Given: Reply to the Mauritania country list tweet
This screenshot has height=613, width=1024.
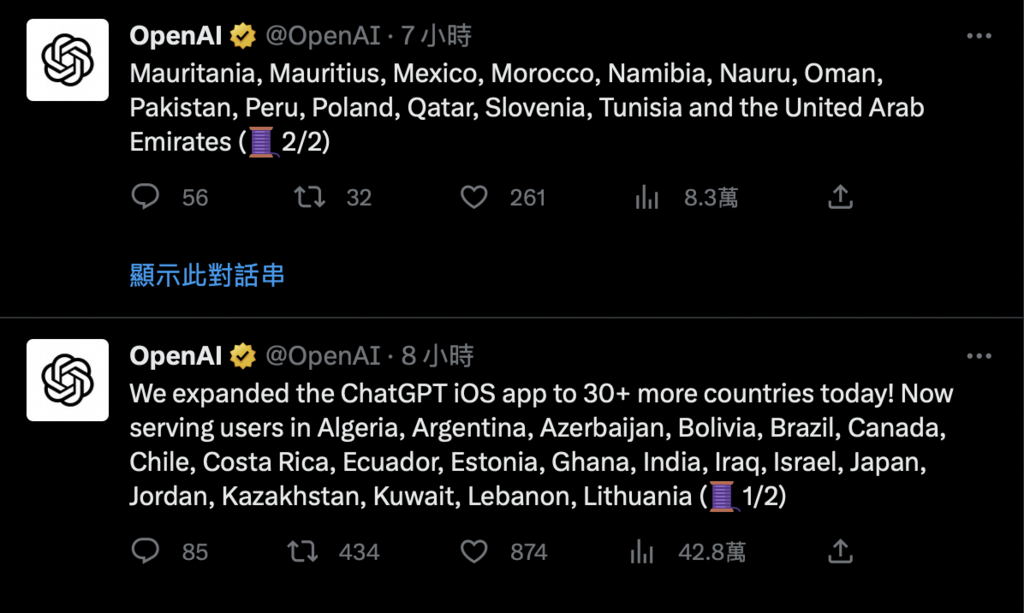Looking at the screenshot, I should pos(145,196).
